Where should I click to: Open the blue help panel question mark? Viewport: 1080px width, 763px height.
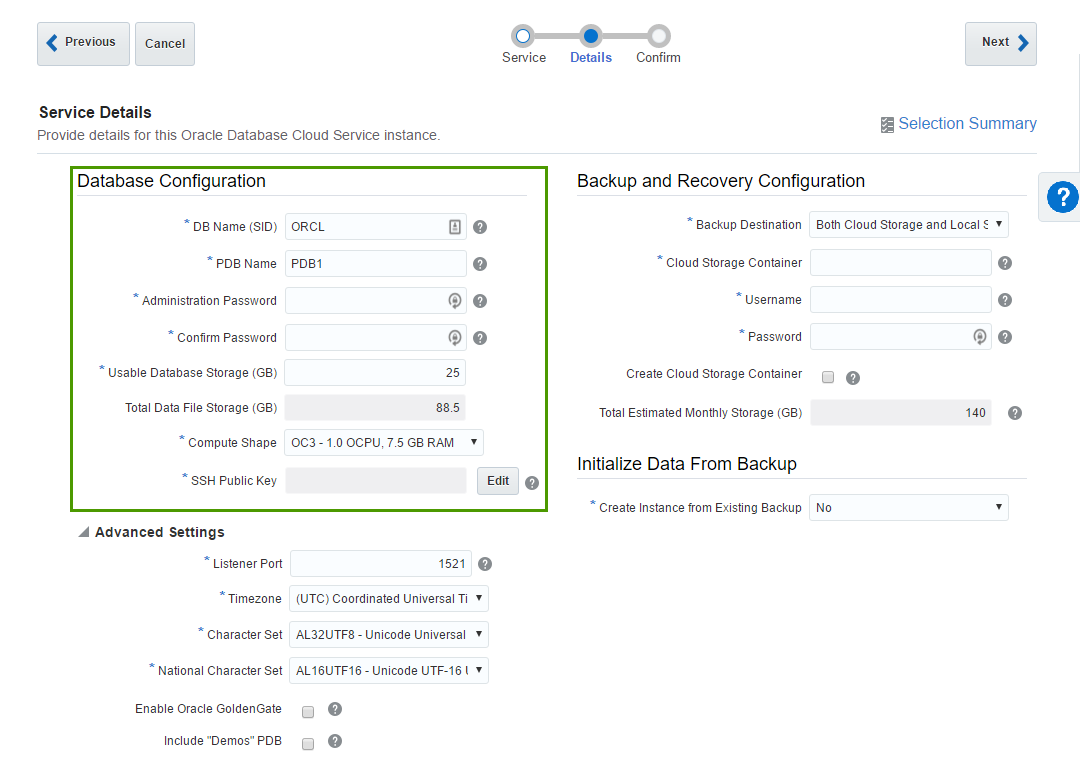point(1062,198)
